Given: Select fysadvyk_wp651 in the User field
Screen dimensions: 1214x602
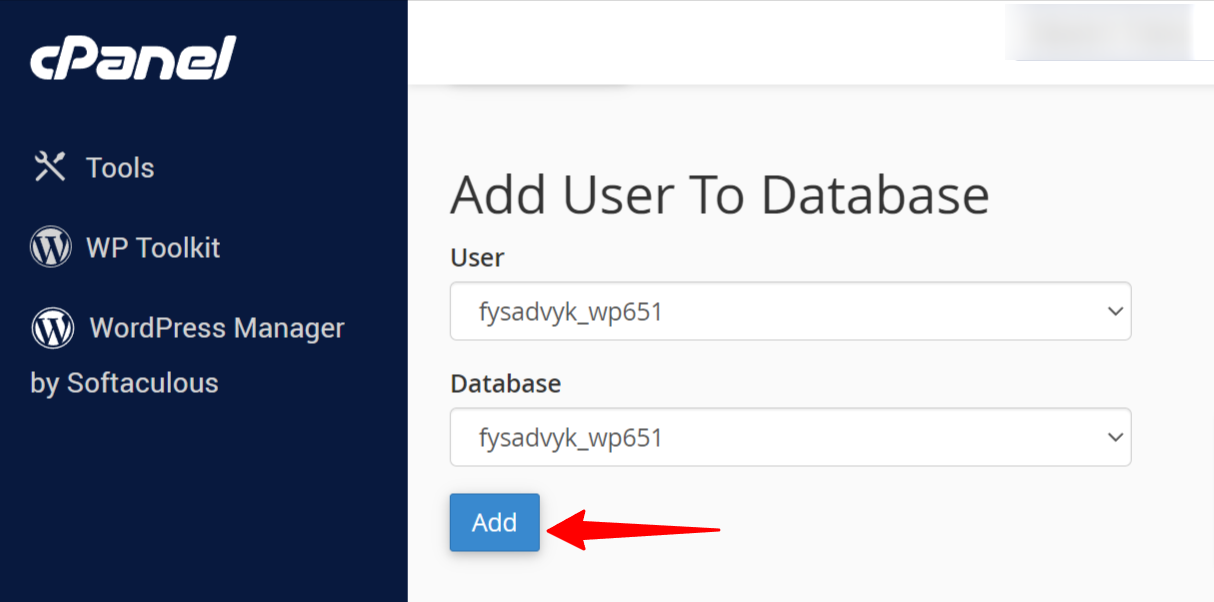Looking at the screenshot, I should [x=790, y=311].
